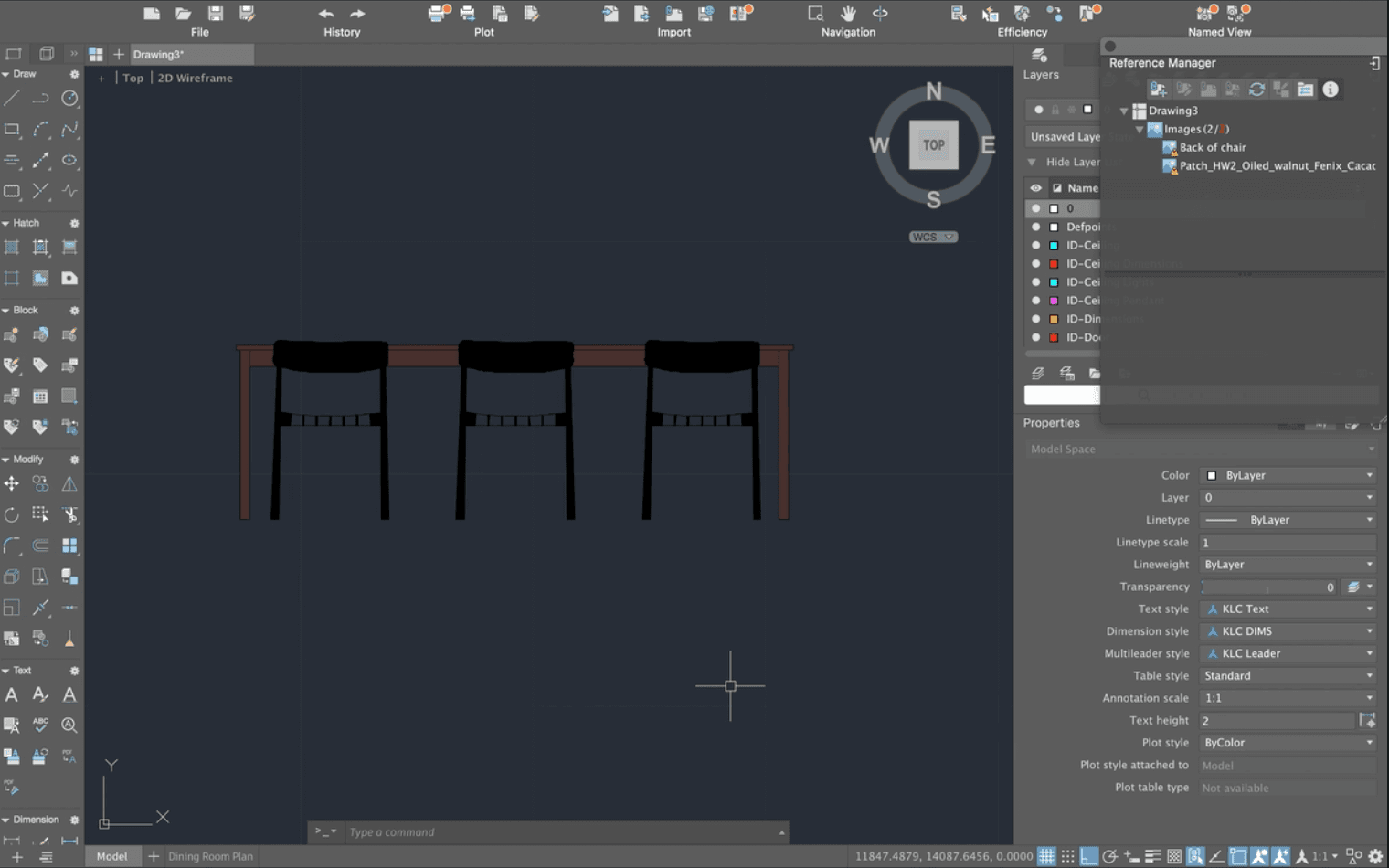This screenshot has width=1389, height=868.
Task: Select the Orbit navigation tool
Action: (880, 14)
